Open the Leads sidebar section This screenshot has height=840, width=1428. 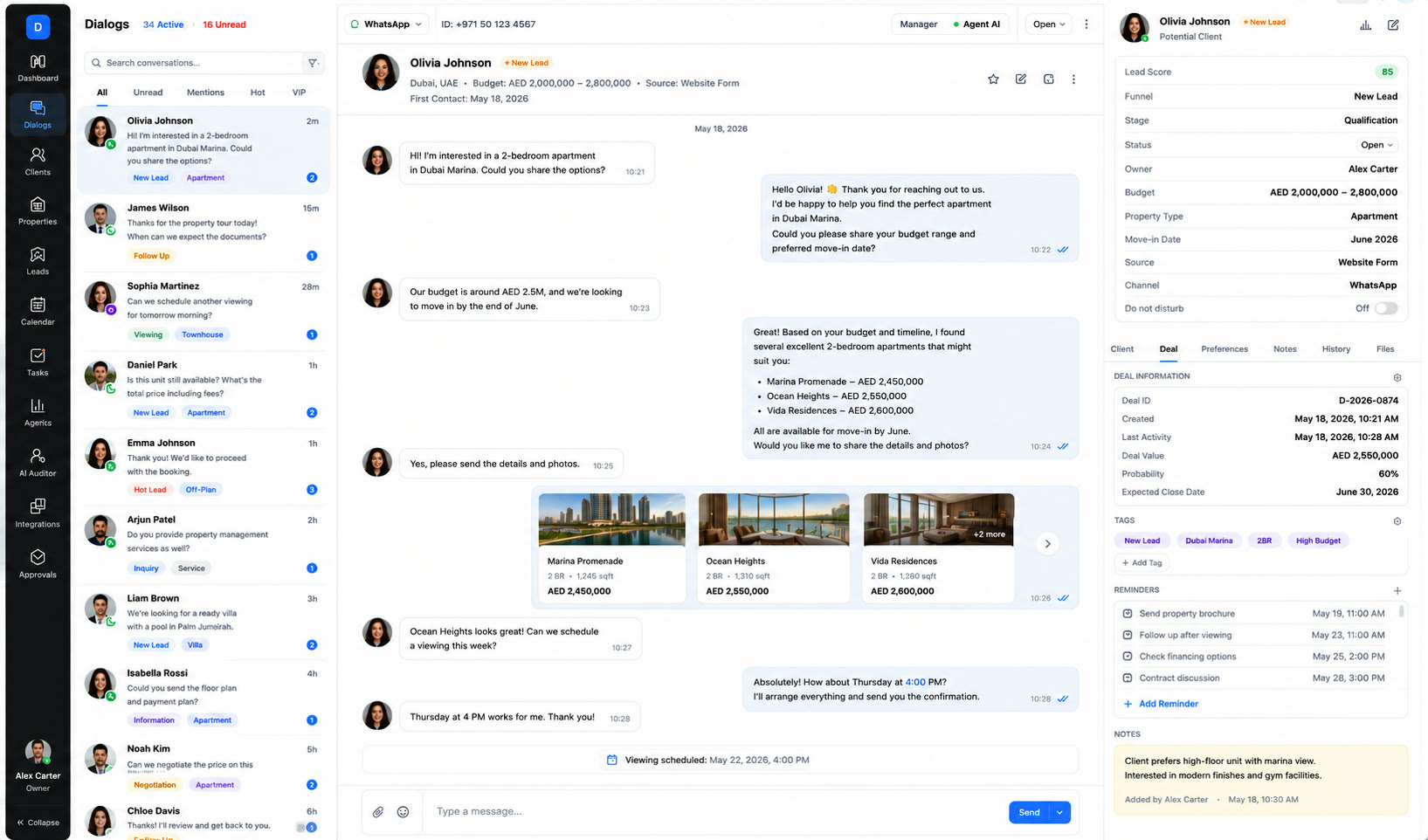tap(38, 261)
